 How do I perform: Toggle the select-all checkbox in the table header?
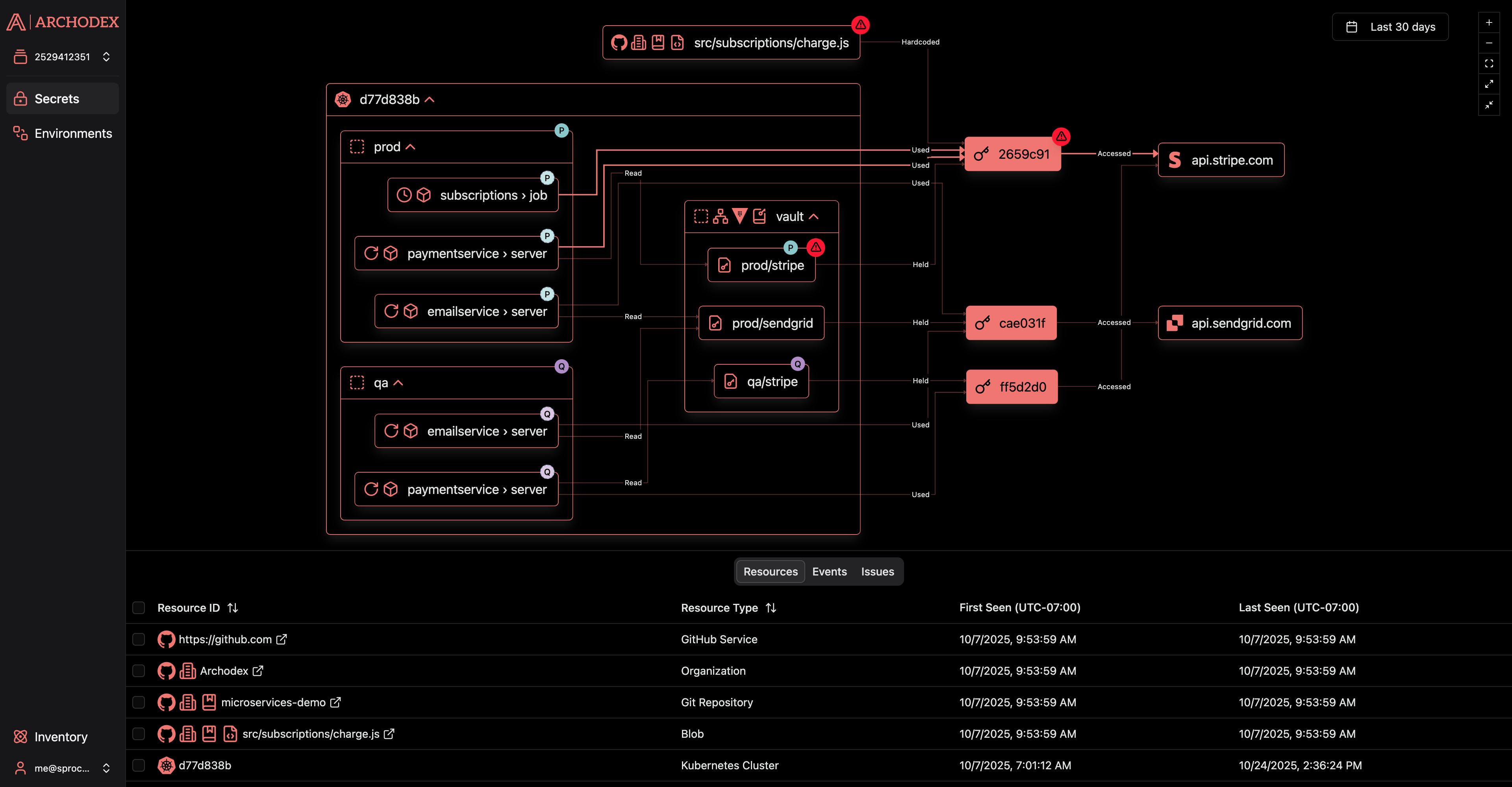[x=139, y=608]
